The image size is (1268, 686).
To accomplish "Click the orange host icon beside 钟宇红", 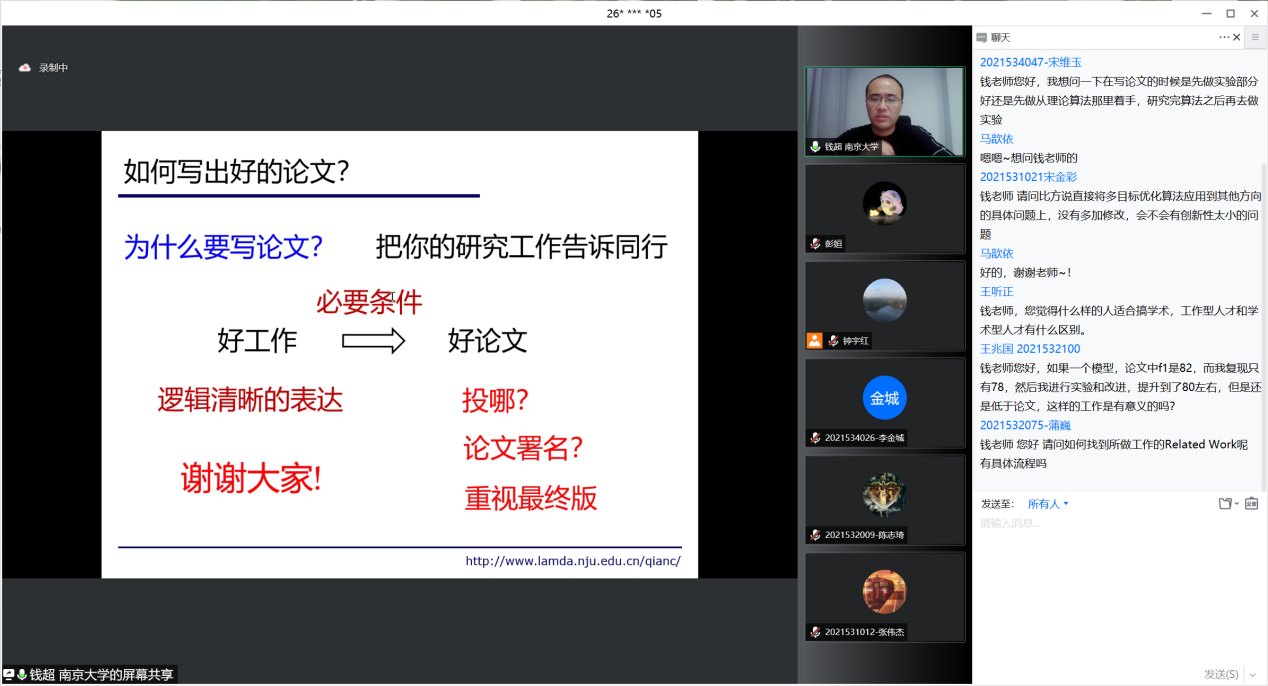I will 814,341.
